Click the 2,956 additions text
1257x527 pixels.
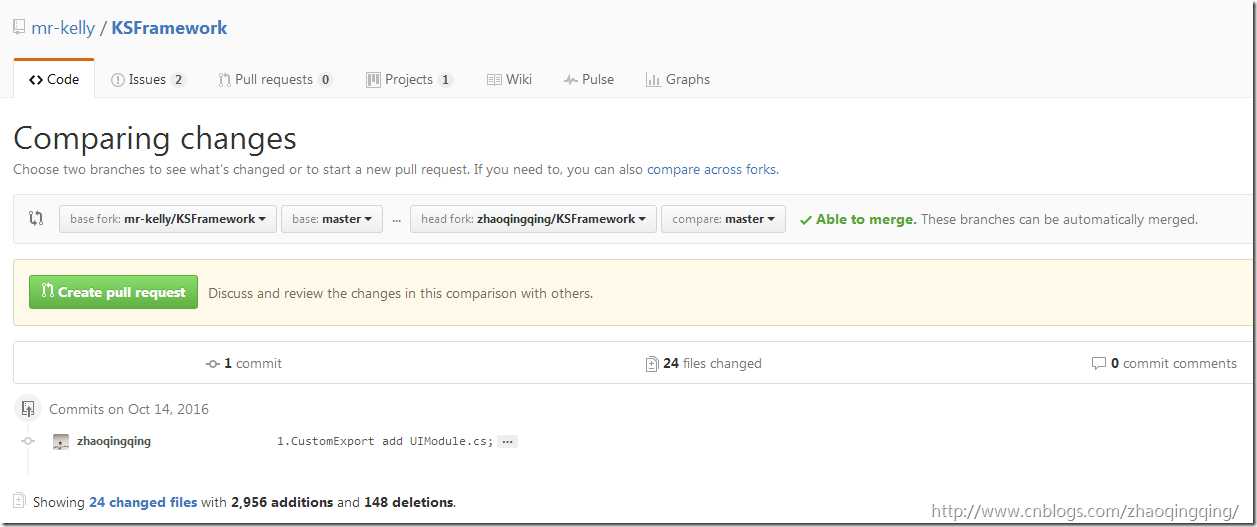(x=282, y=502)
